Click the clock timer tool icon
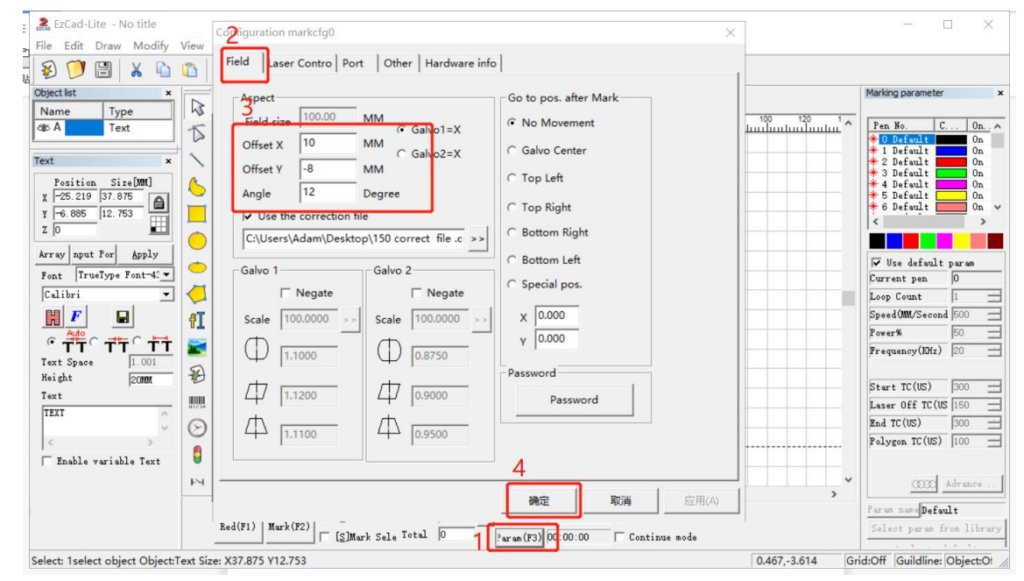This screenshot has width=1024, height=581. [x=197, y=427]
